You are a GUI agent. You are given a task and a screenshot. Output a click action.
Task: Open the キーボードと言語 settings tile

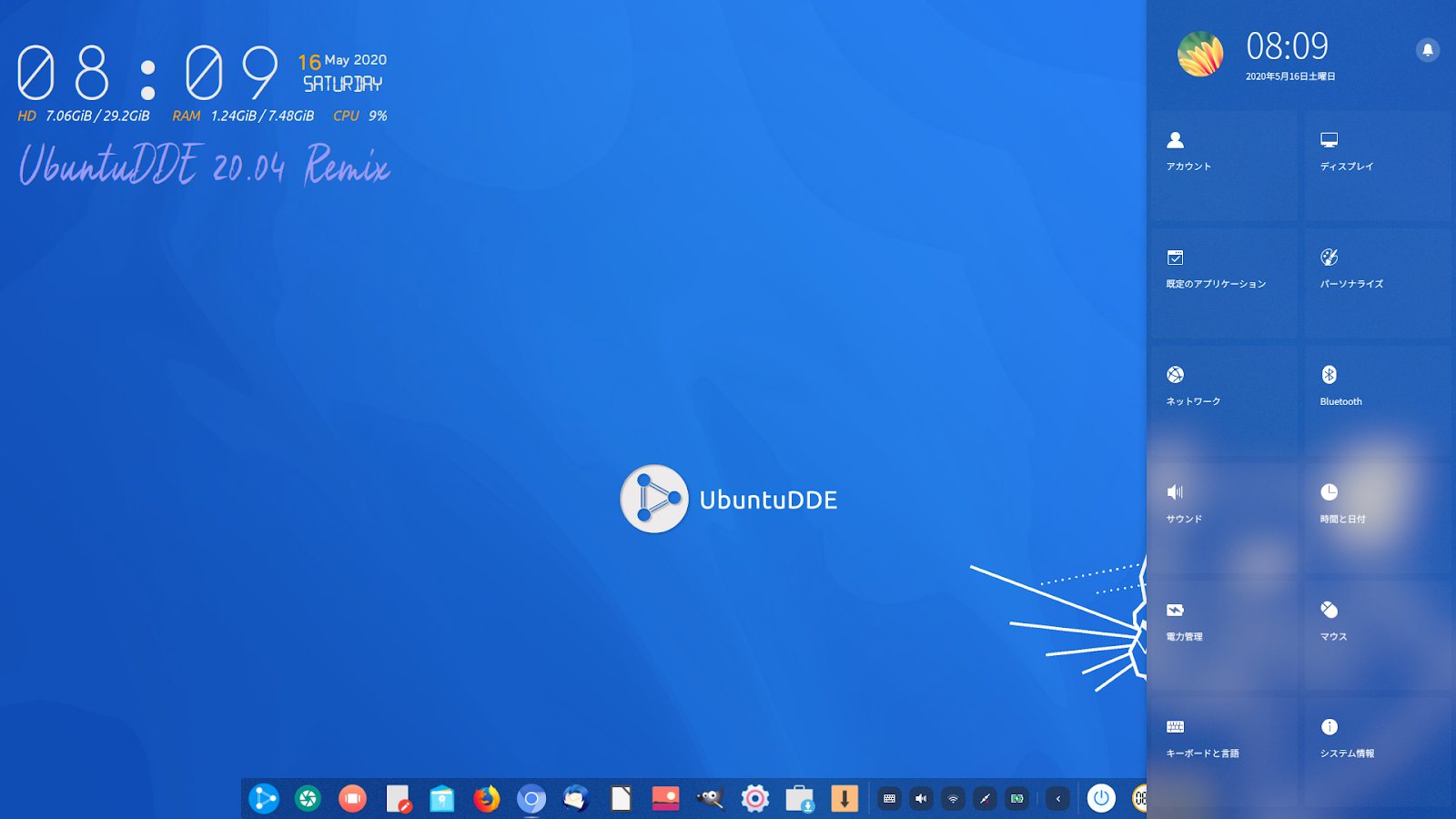[x=1224, y=753]
